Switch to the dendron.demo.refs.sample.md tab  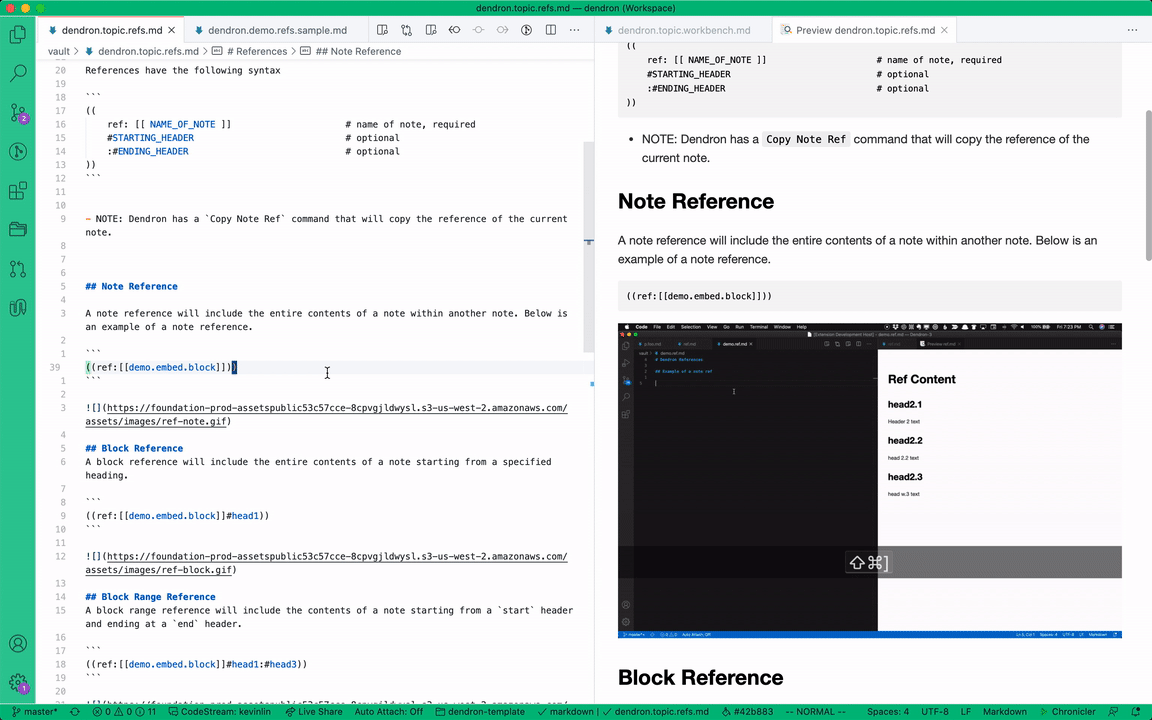coord(277,30)
